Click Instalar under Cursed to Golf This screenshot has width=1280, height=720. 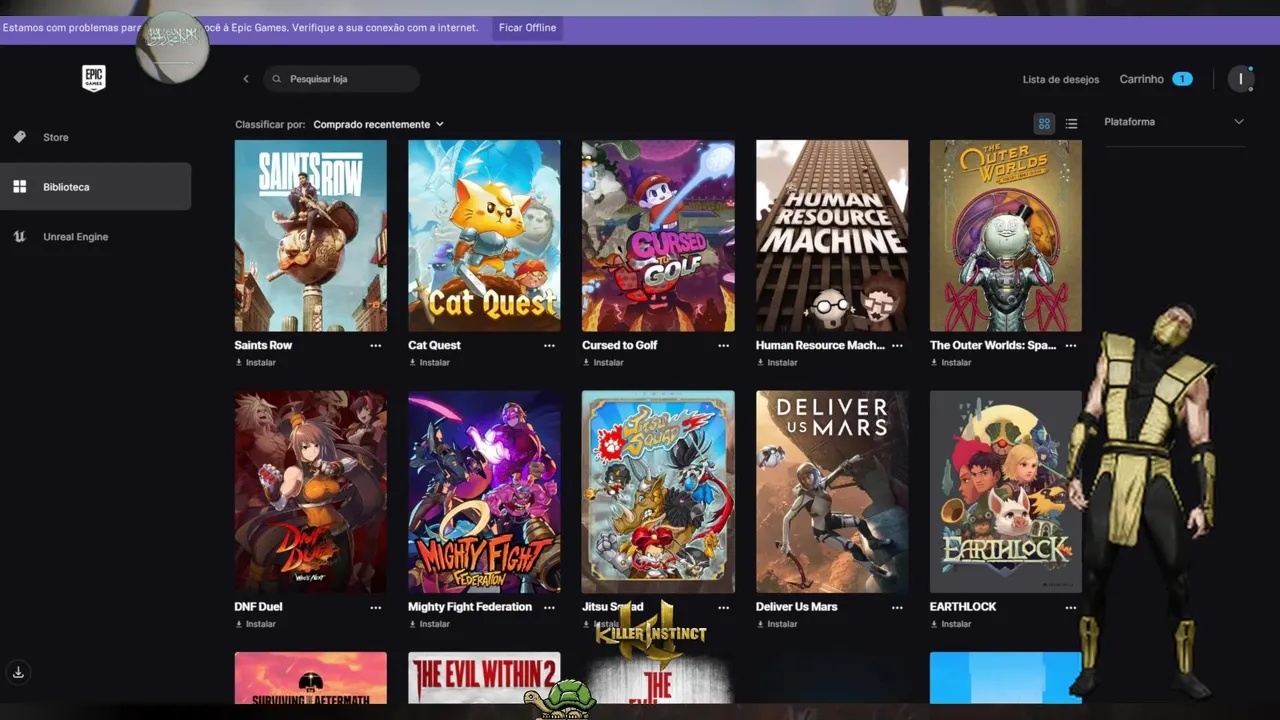point(604,363)
